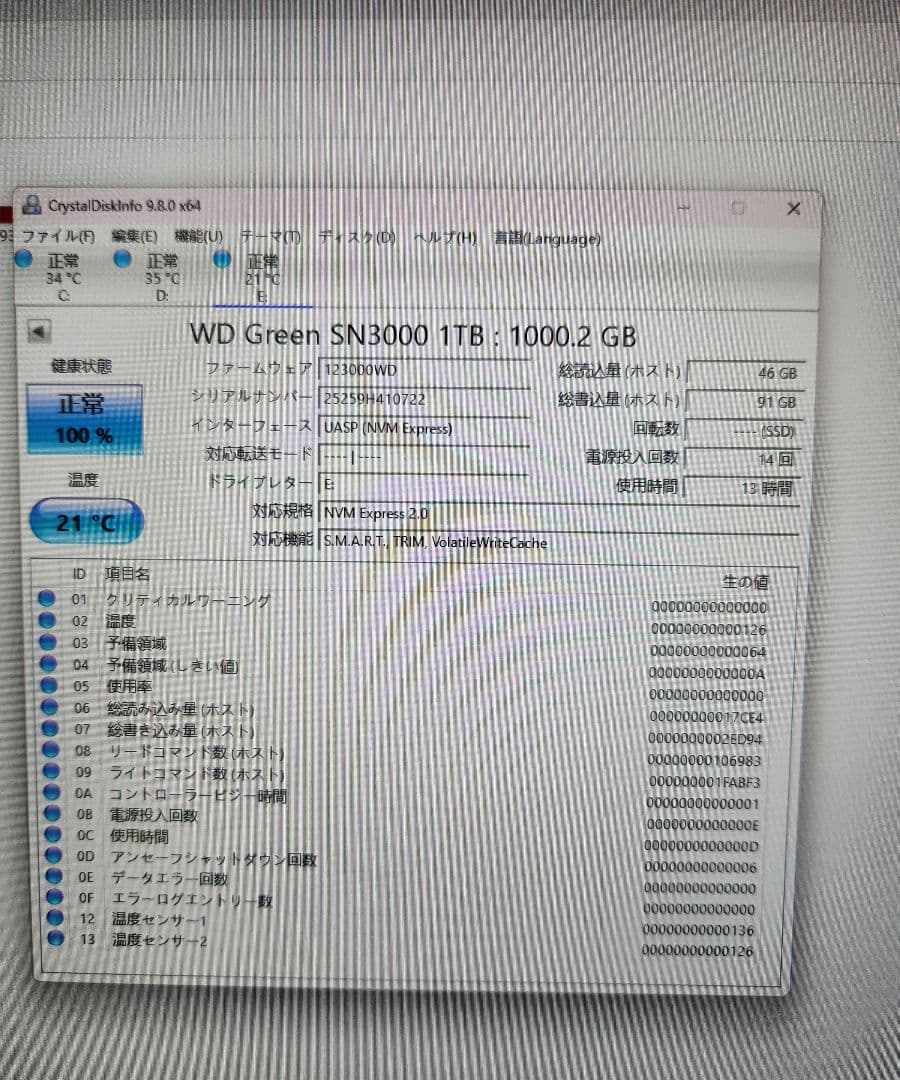Click the 項目名 column header

pyautogui.click(x=127, y=574)
